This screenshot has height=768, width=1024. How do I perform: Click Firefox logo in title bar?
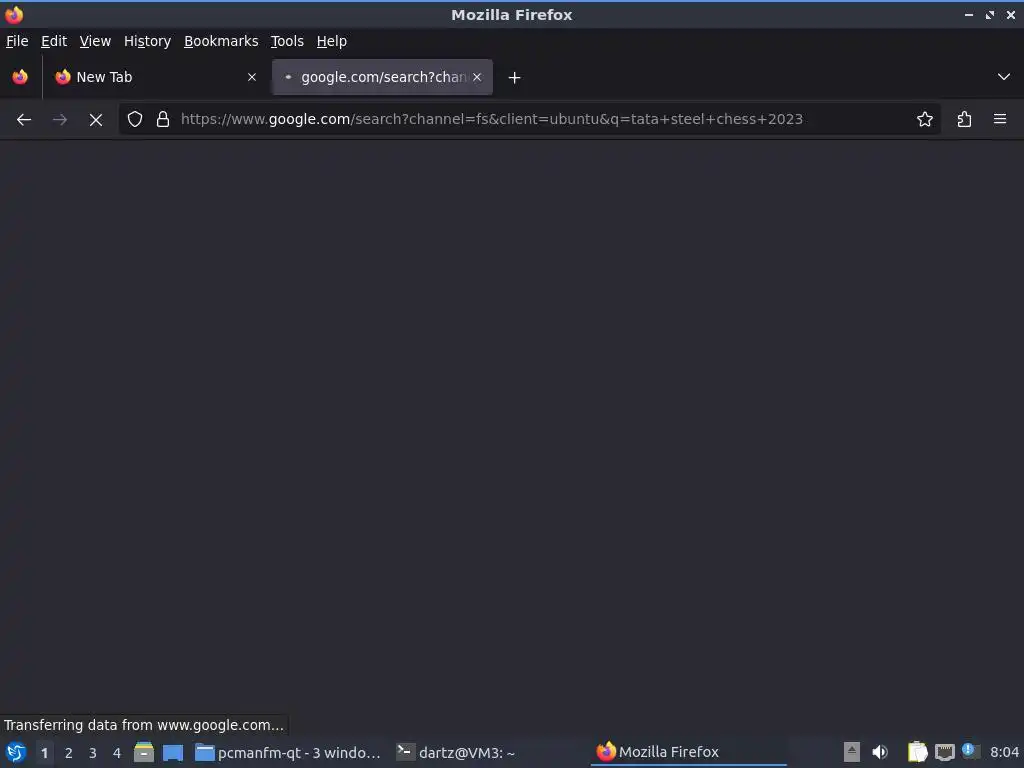[14, 14]
